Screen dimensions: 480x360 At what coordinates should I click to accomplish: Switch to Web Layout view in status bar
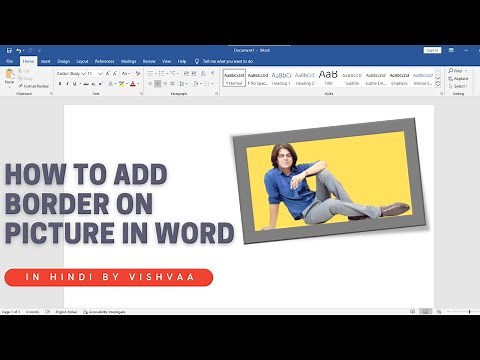(x=439, y=312)
